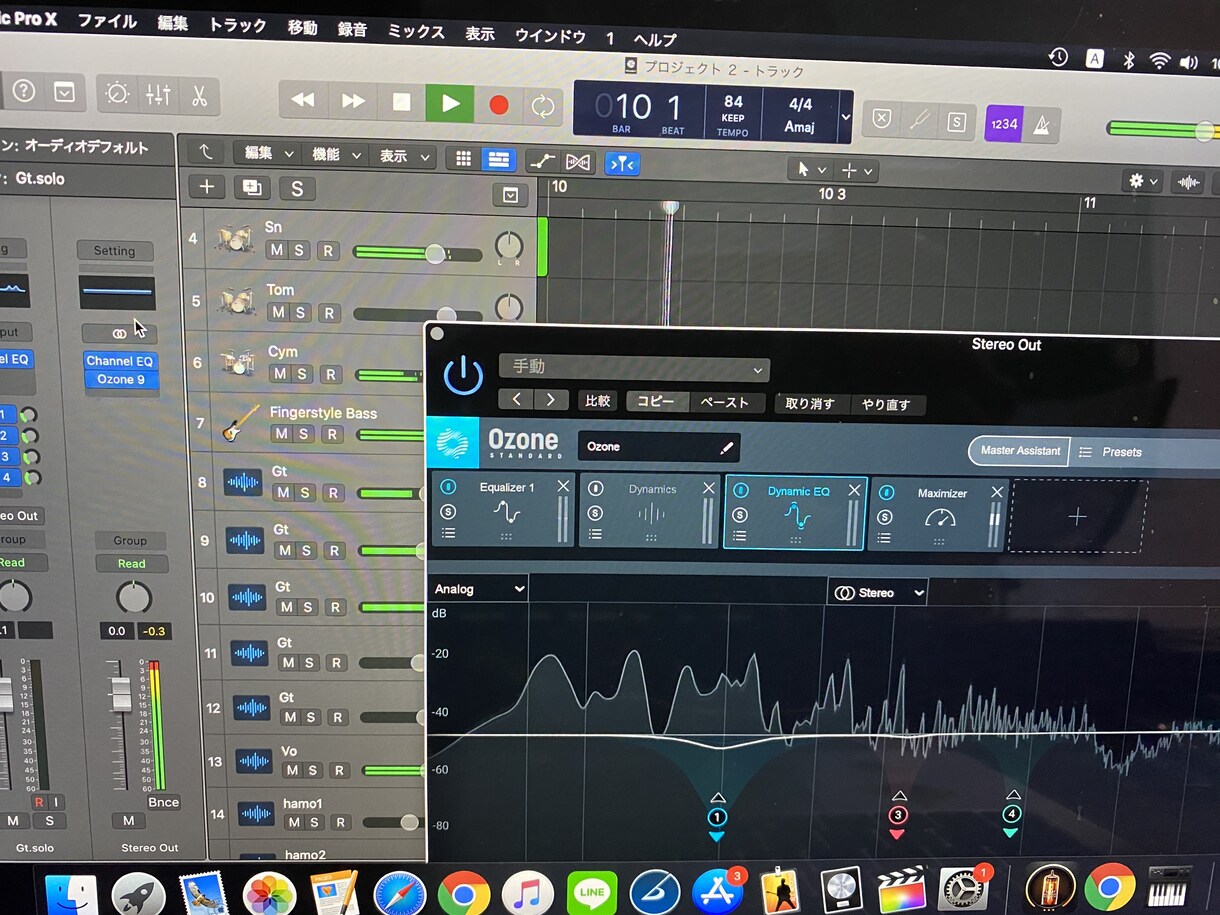
Task: Open the トラック menu
Action: click(x=237, y=25)
